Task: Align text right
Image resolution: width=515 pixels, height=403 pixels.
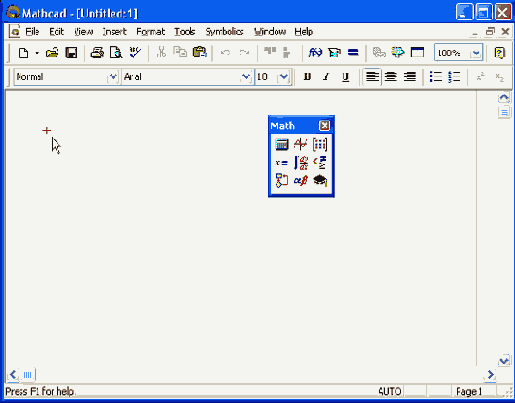Action: 410,77
